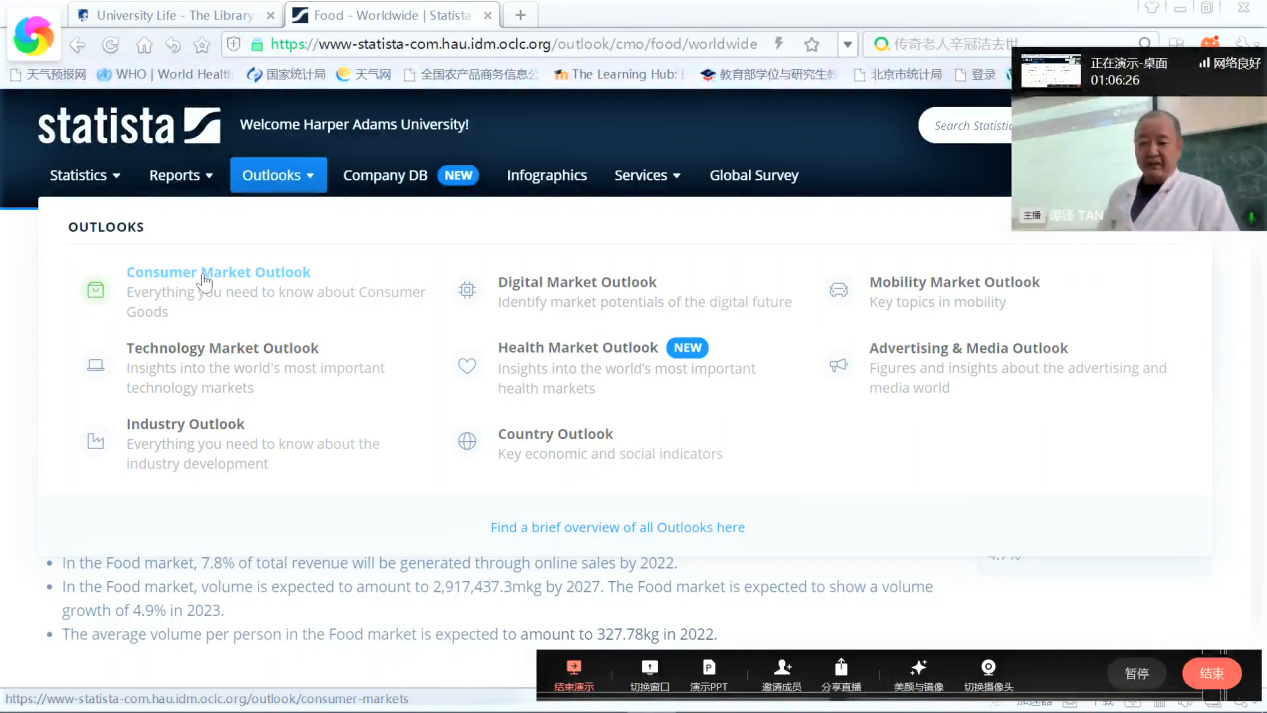Click the Industry Outlook chart icon
Viewport: 1267px width, 713px height.
95,442
